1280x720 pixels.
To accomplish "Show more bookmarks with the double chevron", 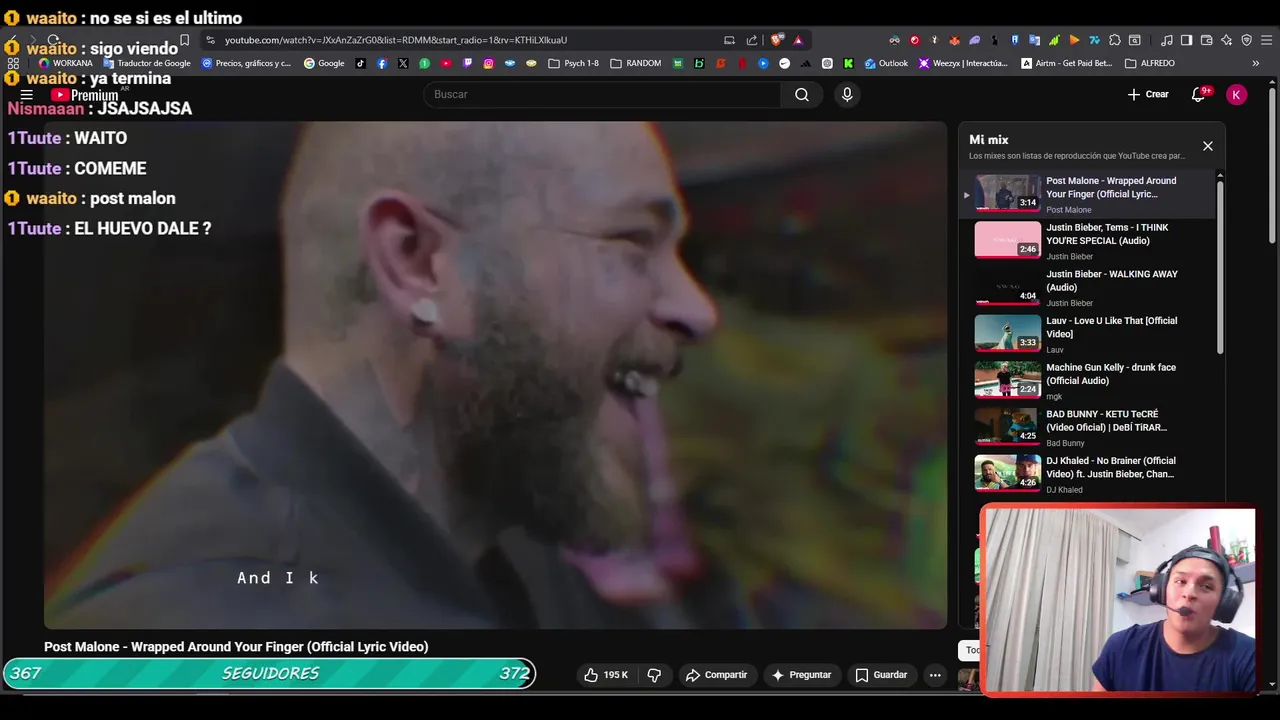I will pyautogui.click(x=1255, y=63).
